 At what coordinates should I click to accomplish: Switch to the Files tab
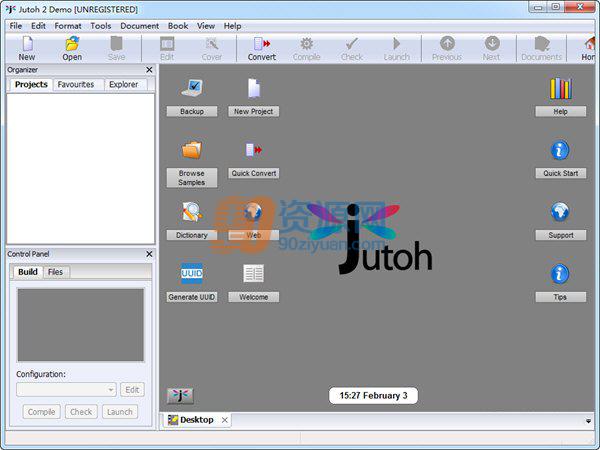[55, 272]
